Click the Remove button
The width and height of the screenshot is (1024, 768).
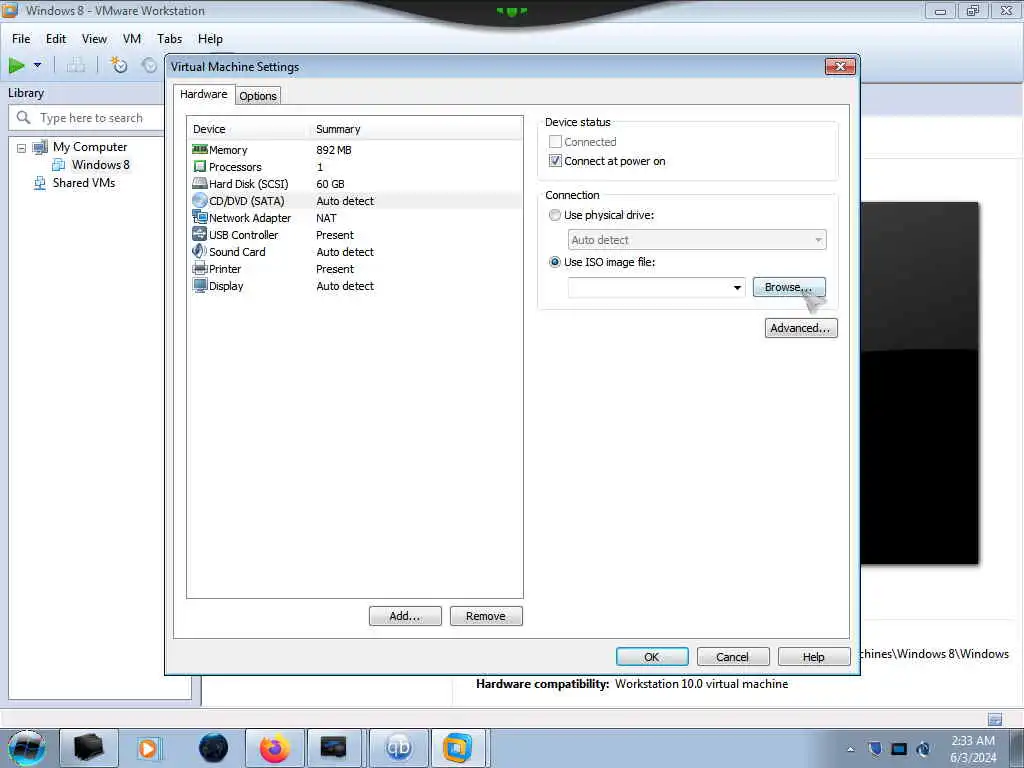point(486,616)
